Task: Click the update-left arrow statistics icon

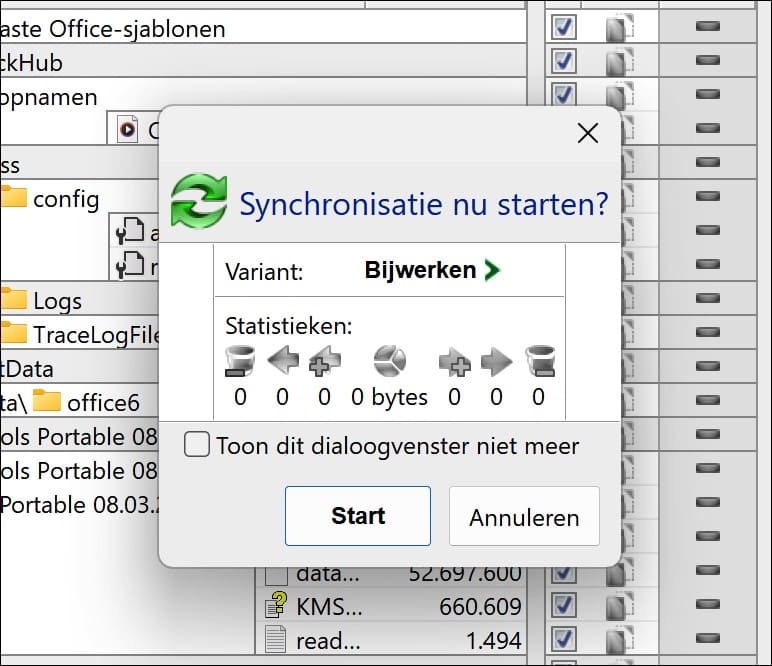Action: point(283,360)
